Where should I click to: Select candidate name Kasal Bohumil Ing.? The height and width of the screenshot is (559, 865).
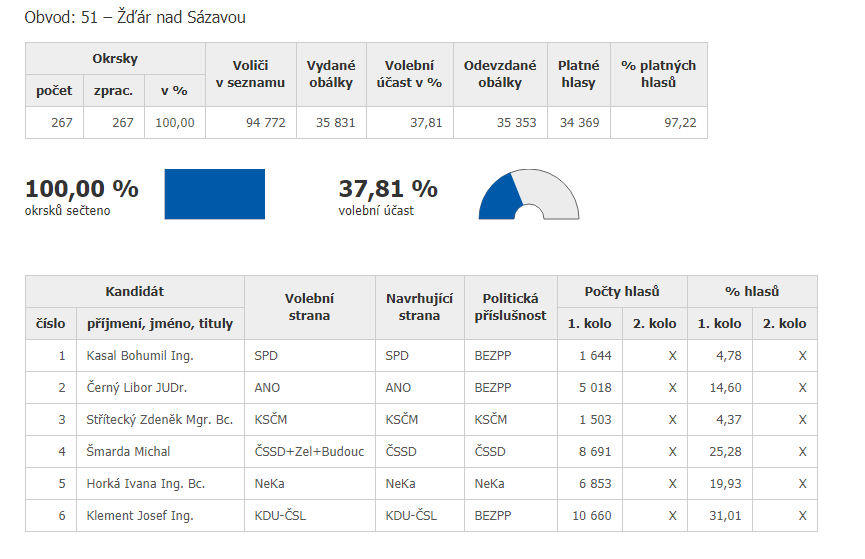140,355
